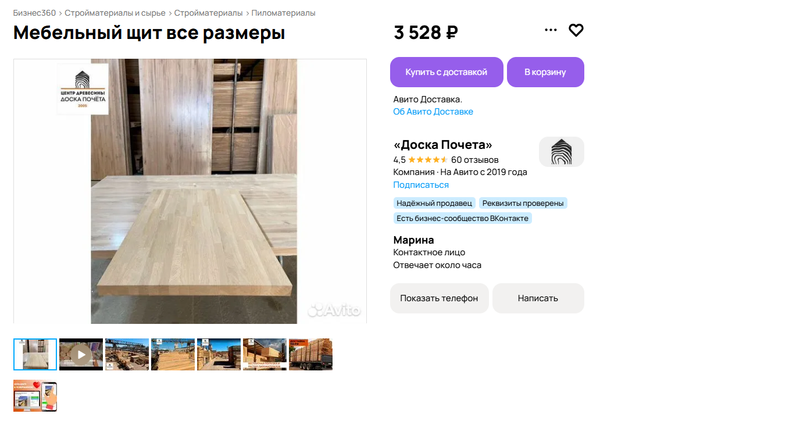The image size is (800, 421).
Task: Click Подписаться to follow the seller
Action: click(421, 185)
